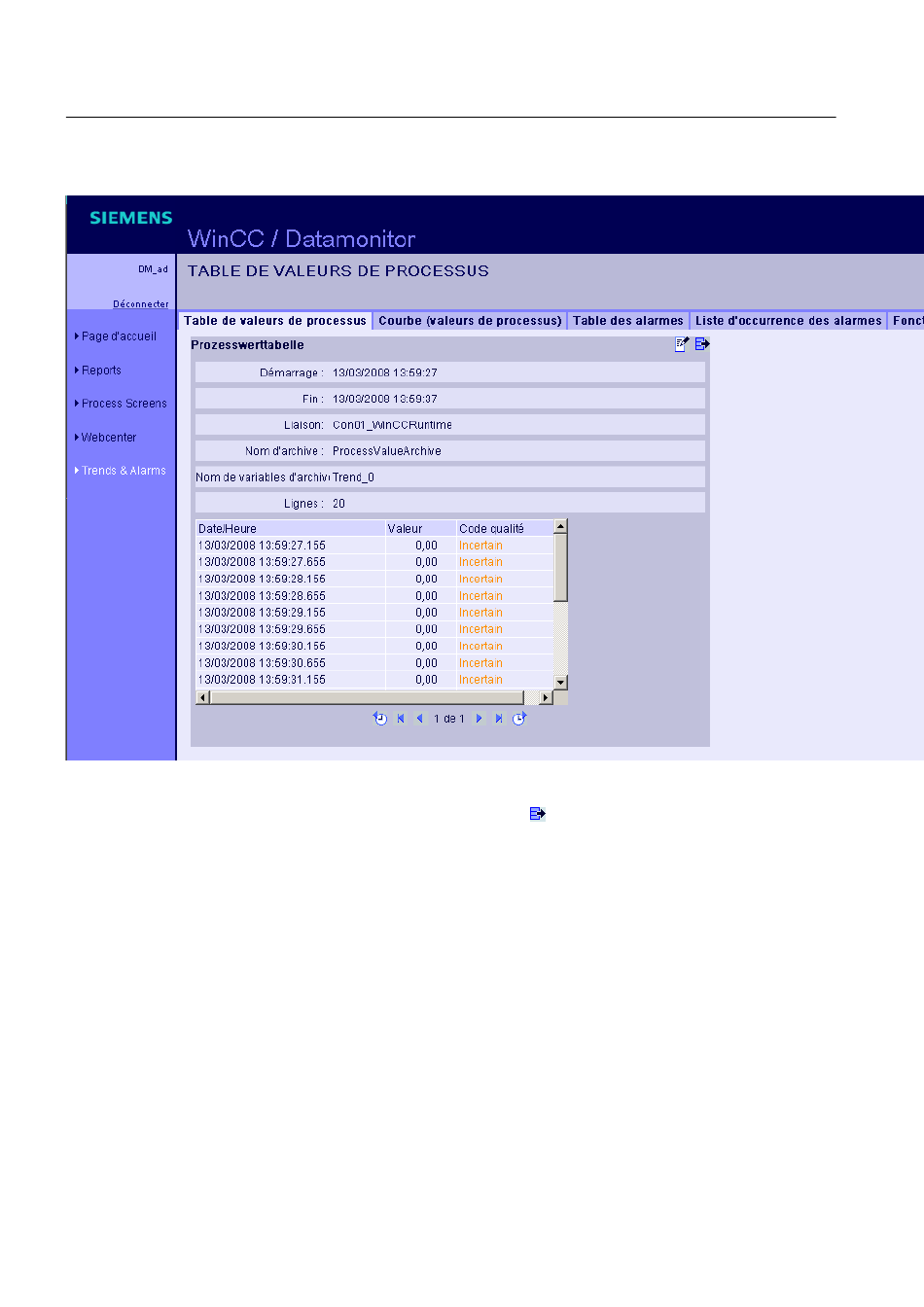Click Incertain in the 13:59:30.155 row
Image resolution: width=924 pixels, height=1307 pixels.
point(480,646)
